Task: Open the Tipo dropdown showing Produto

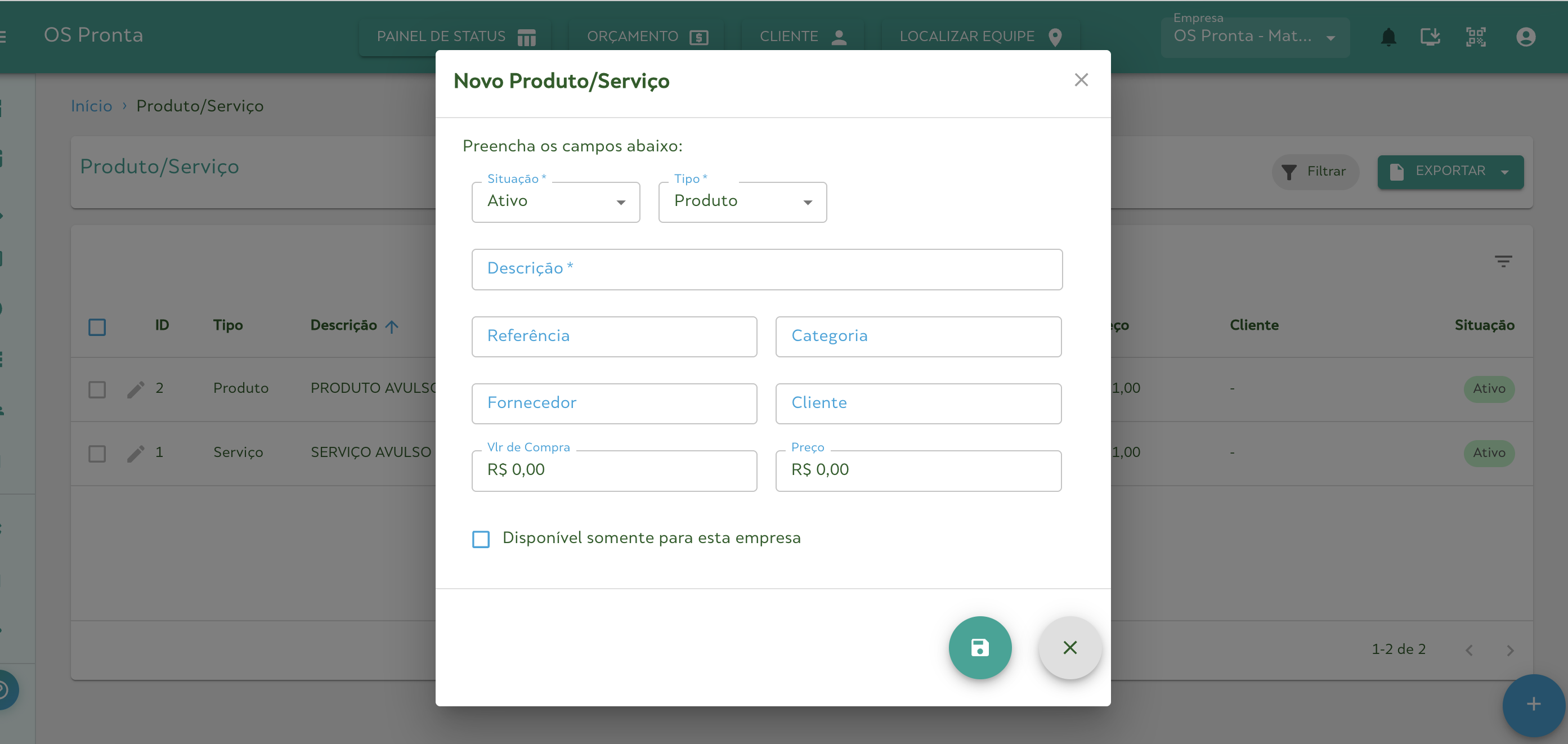Action: pos(742,201)
